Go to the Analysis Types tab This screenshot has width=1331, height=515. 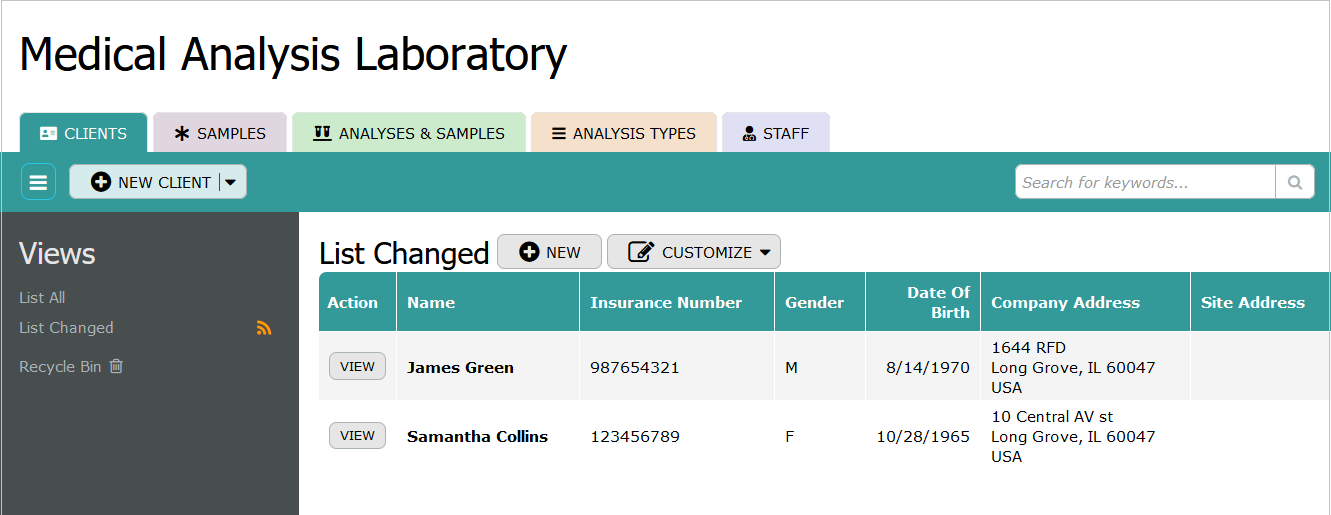point(623,133)
